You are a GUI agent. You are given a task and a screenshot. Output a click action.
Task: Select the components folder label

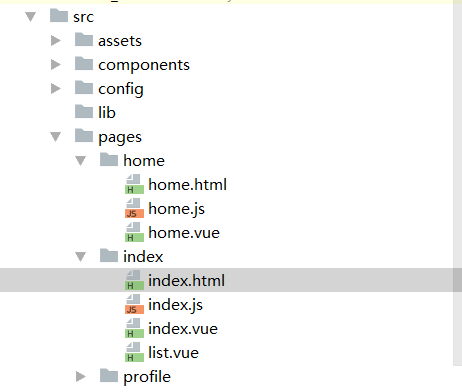click(144, 65)
